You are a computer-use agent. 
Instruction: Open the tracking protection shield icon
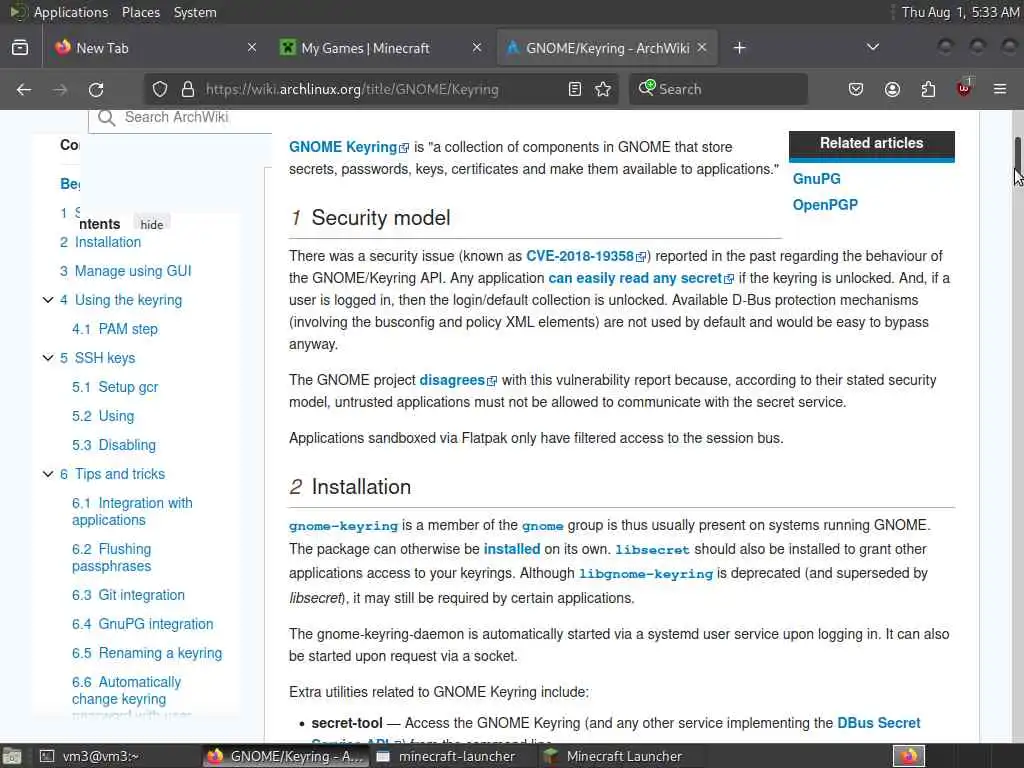(x=160, y=89)
